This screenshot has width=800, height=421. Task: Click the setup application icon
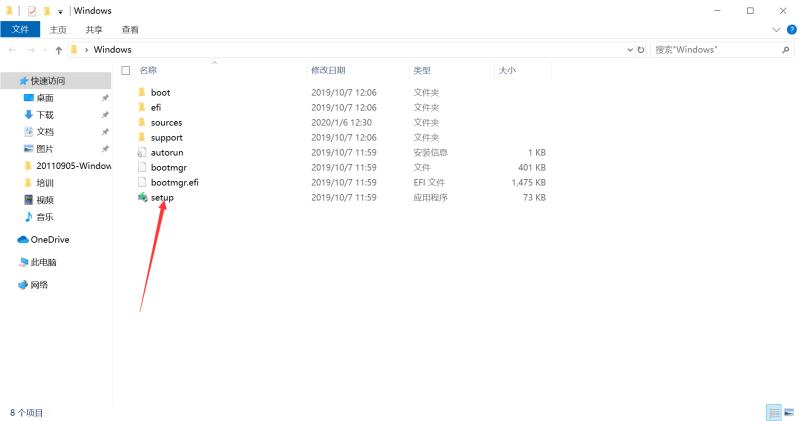coord(142,197)
